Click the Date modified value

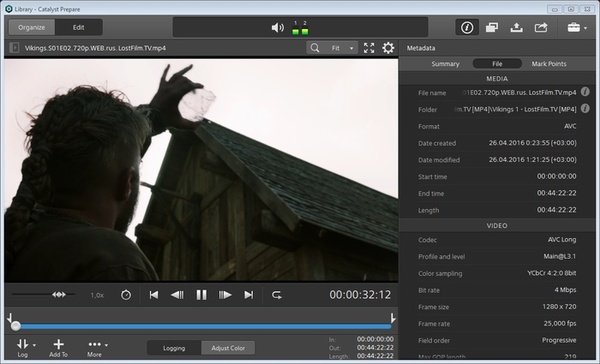pyautogui.click(x=532, y=160)
